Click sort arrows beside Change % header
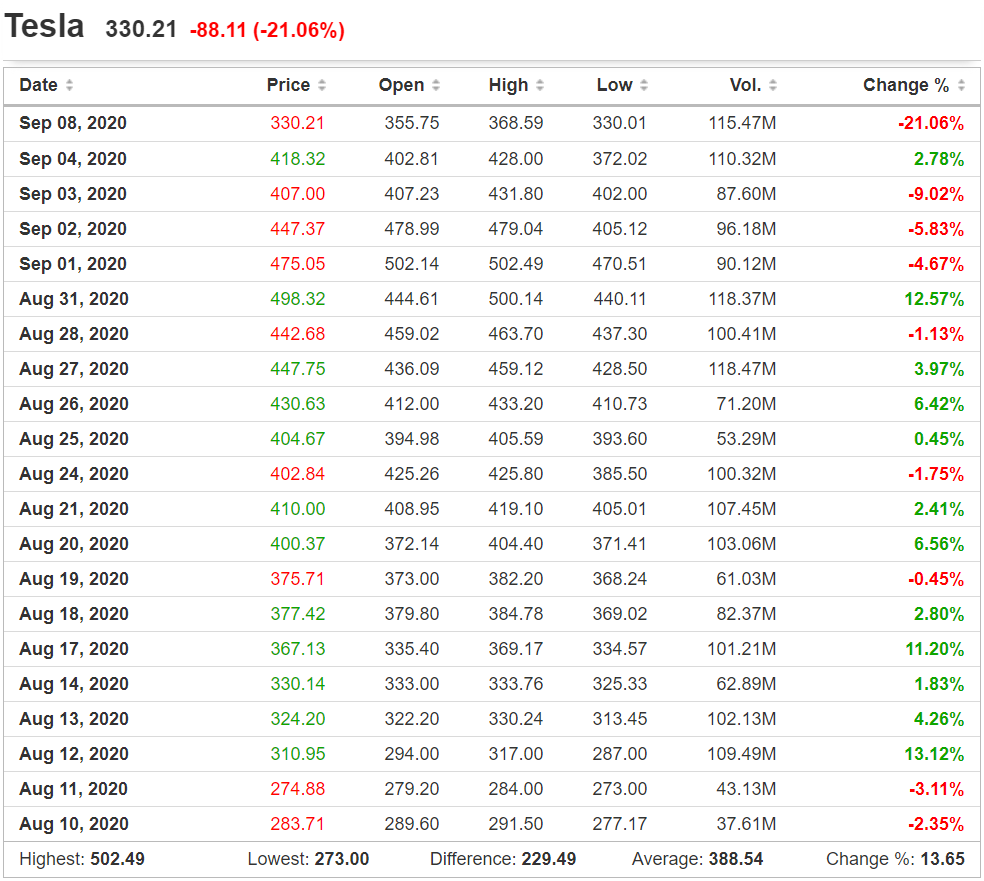 [x=961, y=85]
